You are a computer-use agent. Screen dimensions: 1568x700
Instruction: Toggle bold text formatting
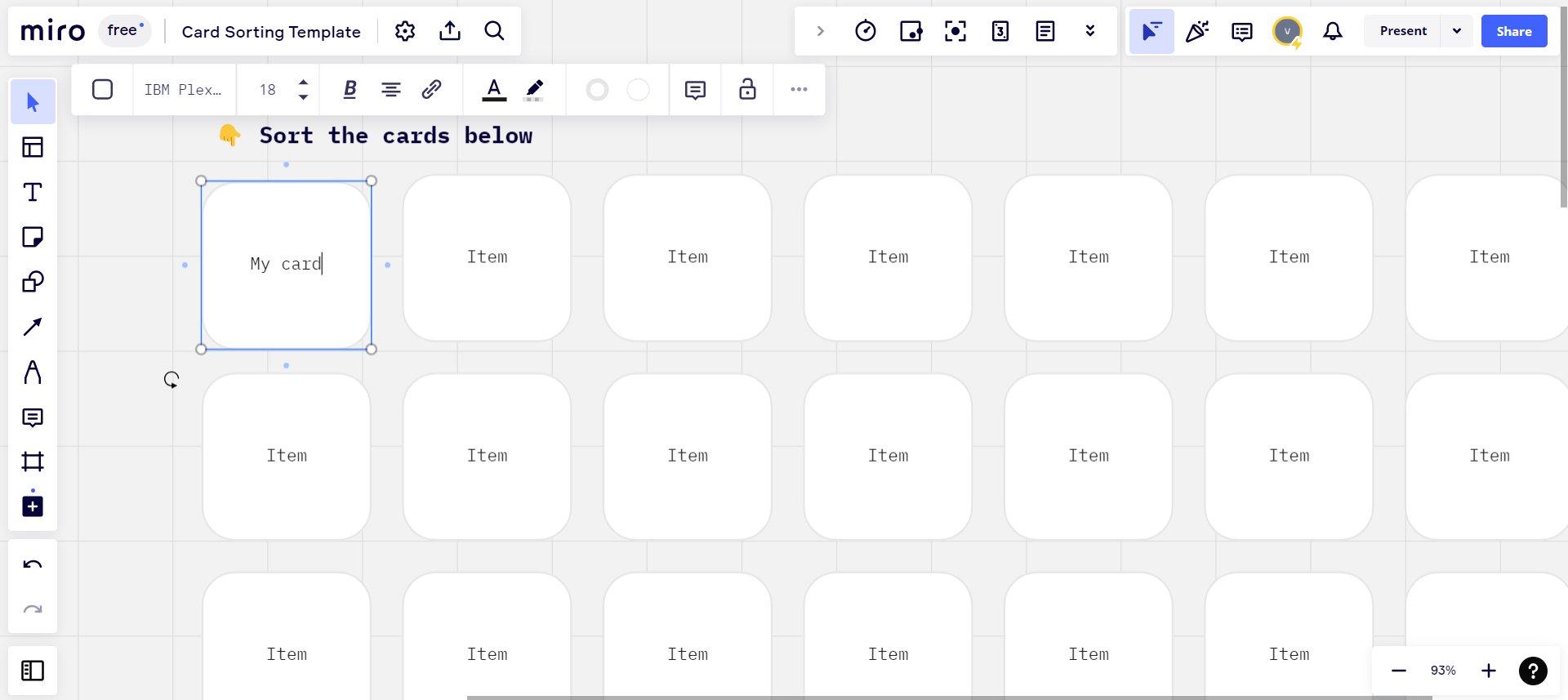tap(350, 89)
